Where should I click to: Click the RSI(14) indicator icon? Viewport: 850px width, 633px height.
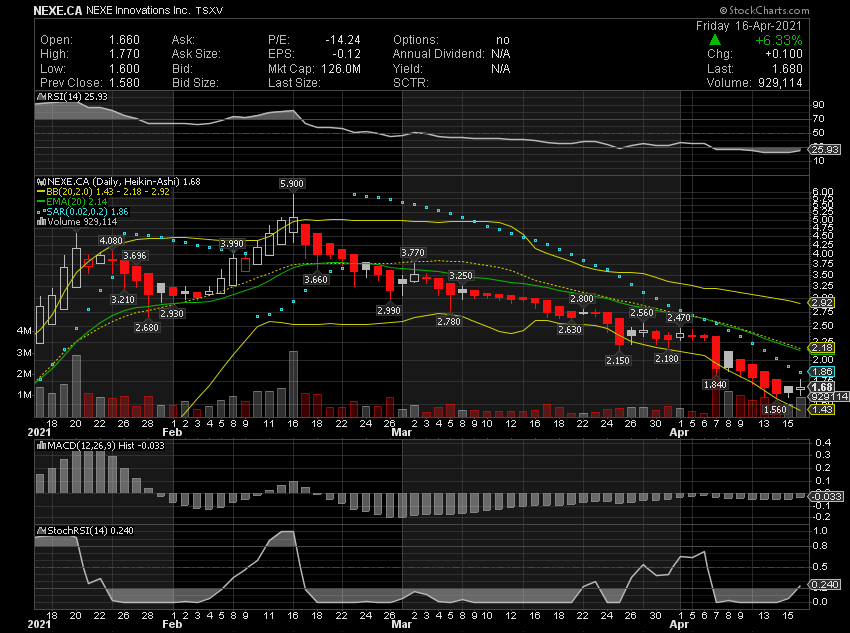(40, 97)
